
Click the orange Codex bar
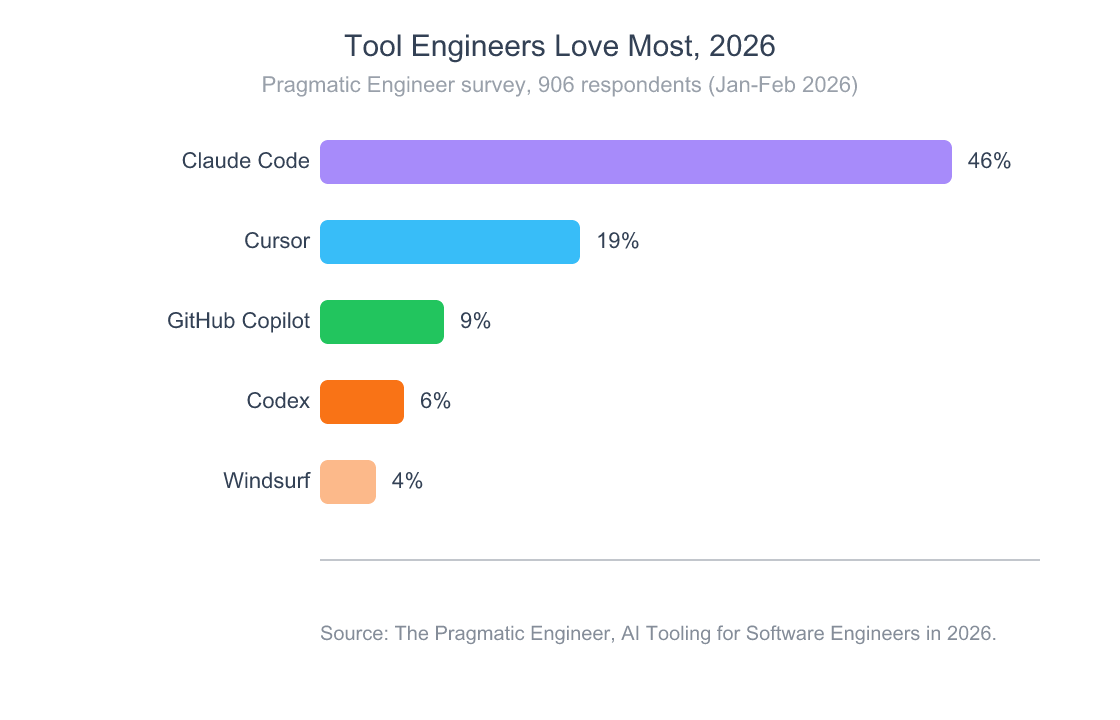tap(362, 402)
